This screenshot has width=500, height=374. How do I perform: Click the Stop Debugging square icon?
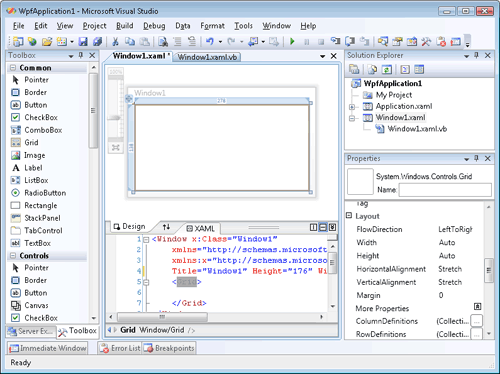321,42
